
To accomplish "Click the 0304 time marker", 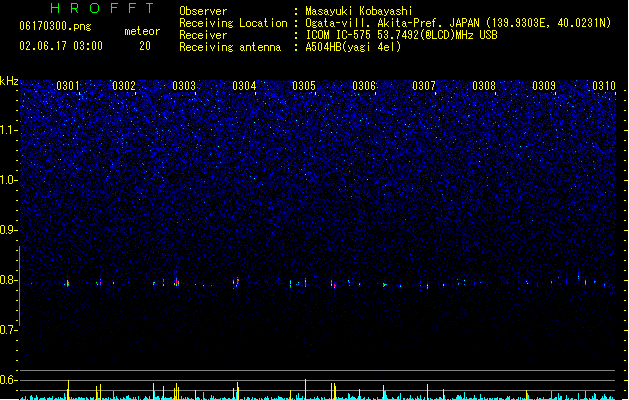I will pyautogui.click(x=244, y=86).
